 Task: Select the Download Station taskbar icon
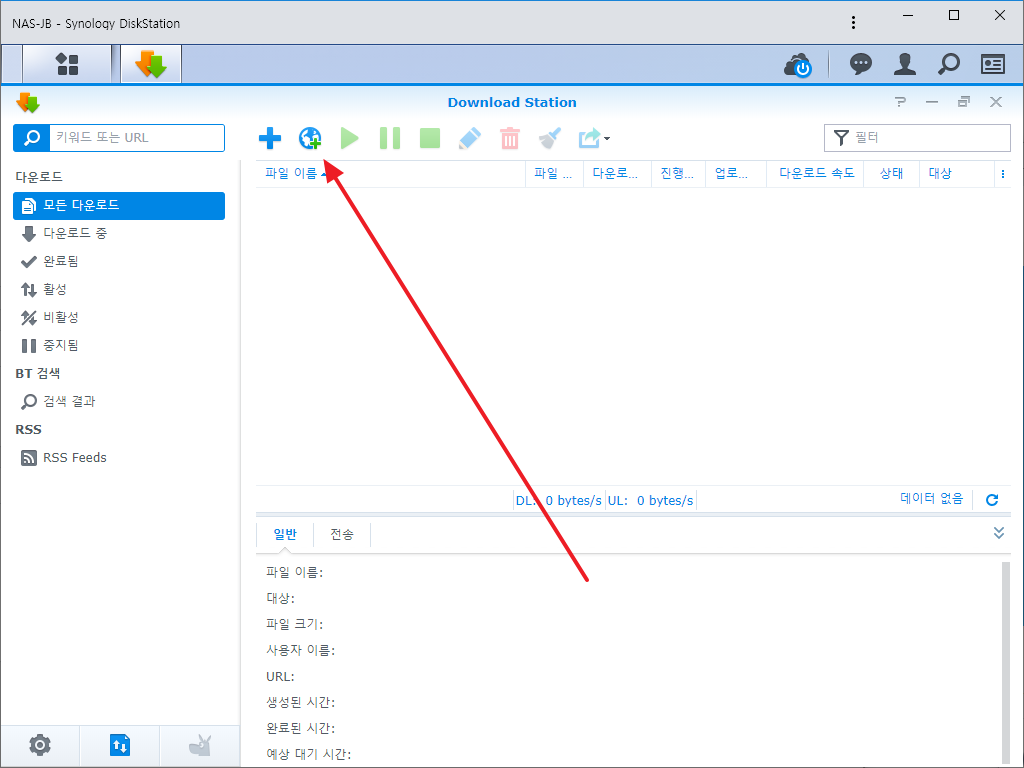(x=151, y=64)
